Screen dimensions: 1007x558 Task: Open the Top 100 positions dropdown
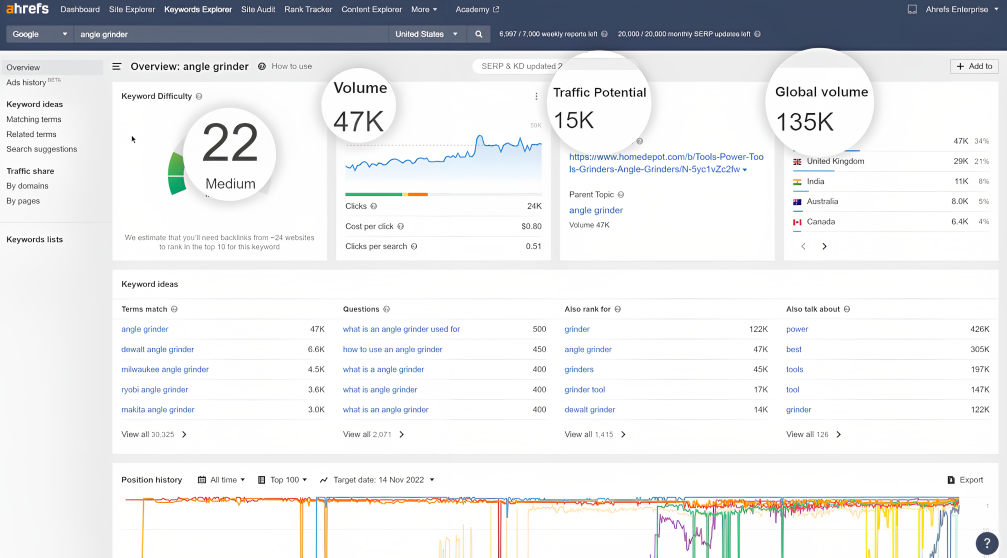point(283,480)
